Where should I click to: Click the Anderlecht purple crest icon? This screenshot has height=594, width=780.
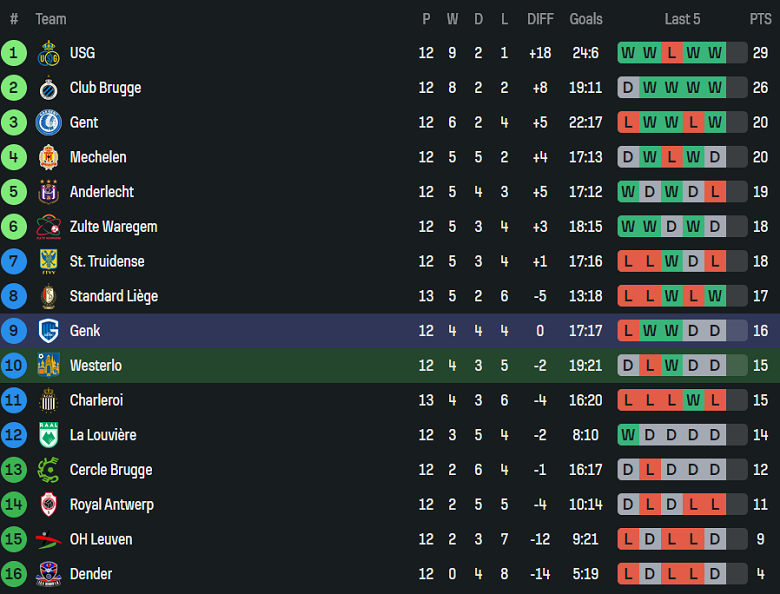(x=48, y=192)
